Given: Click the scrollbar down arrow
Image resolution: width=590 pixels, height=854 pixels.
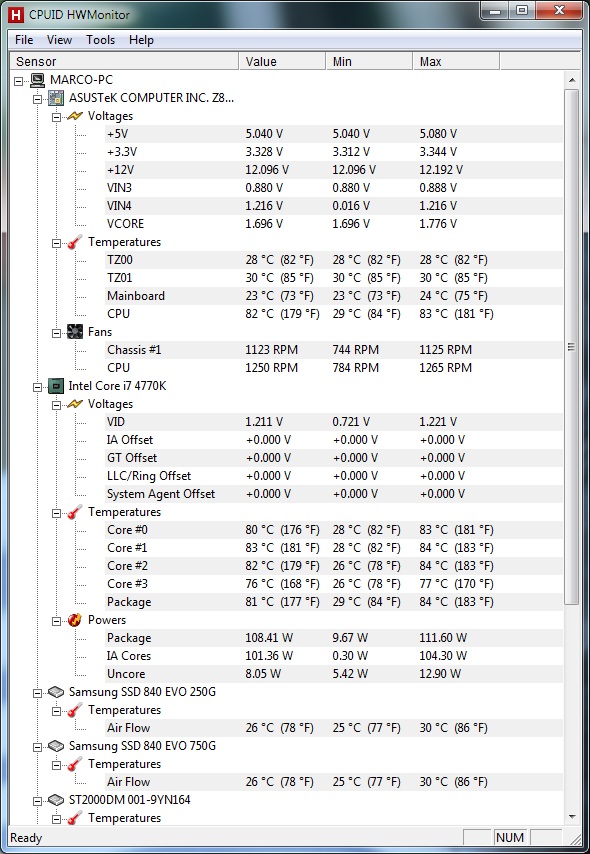Looking at the screenshot, I should pyautogui.click(x=571, y=816).
